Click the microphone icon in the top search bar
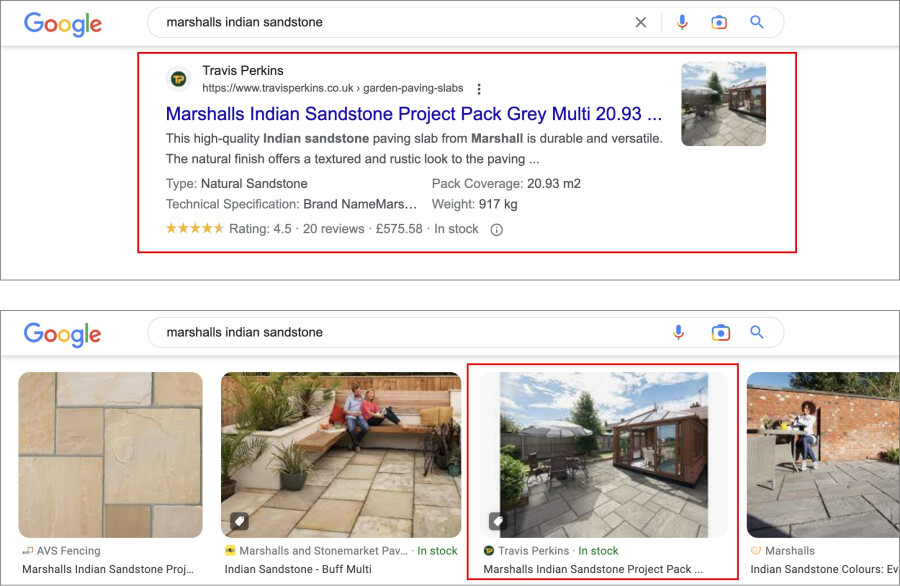This screenshot has width=900, height=586. pos(682,22)
